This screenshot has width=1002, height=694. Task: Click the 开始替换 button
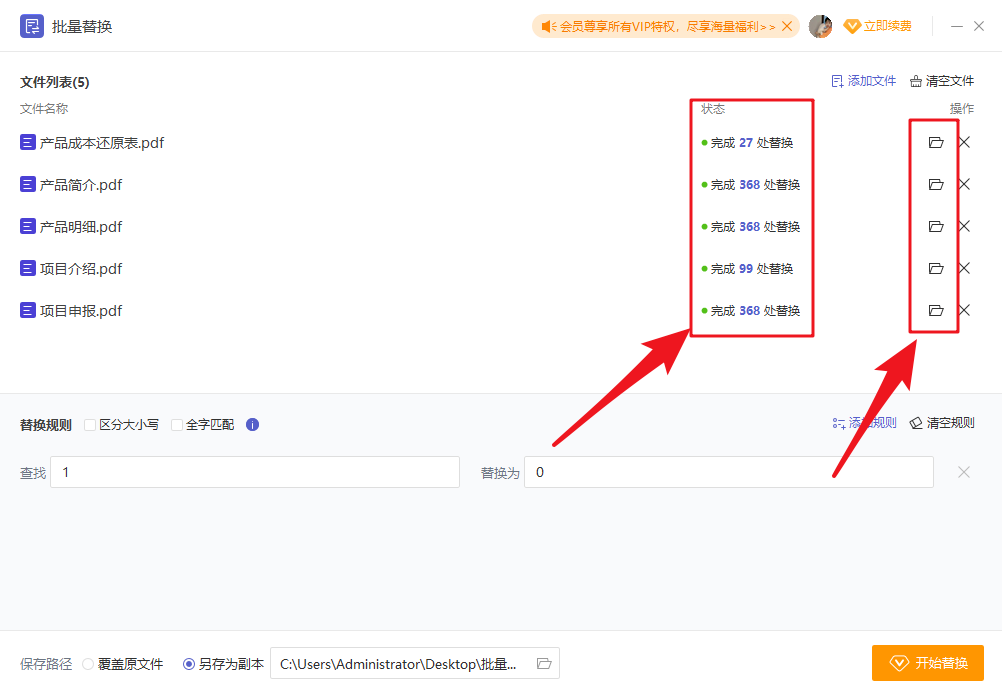[x=926, y=662]
